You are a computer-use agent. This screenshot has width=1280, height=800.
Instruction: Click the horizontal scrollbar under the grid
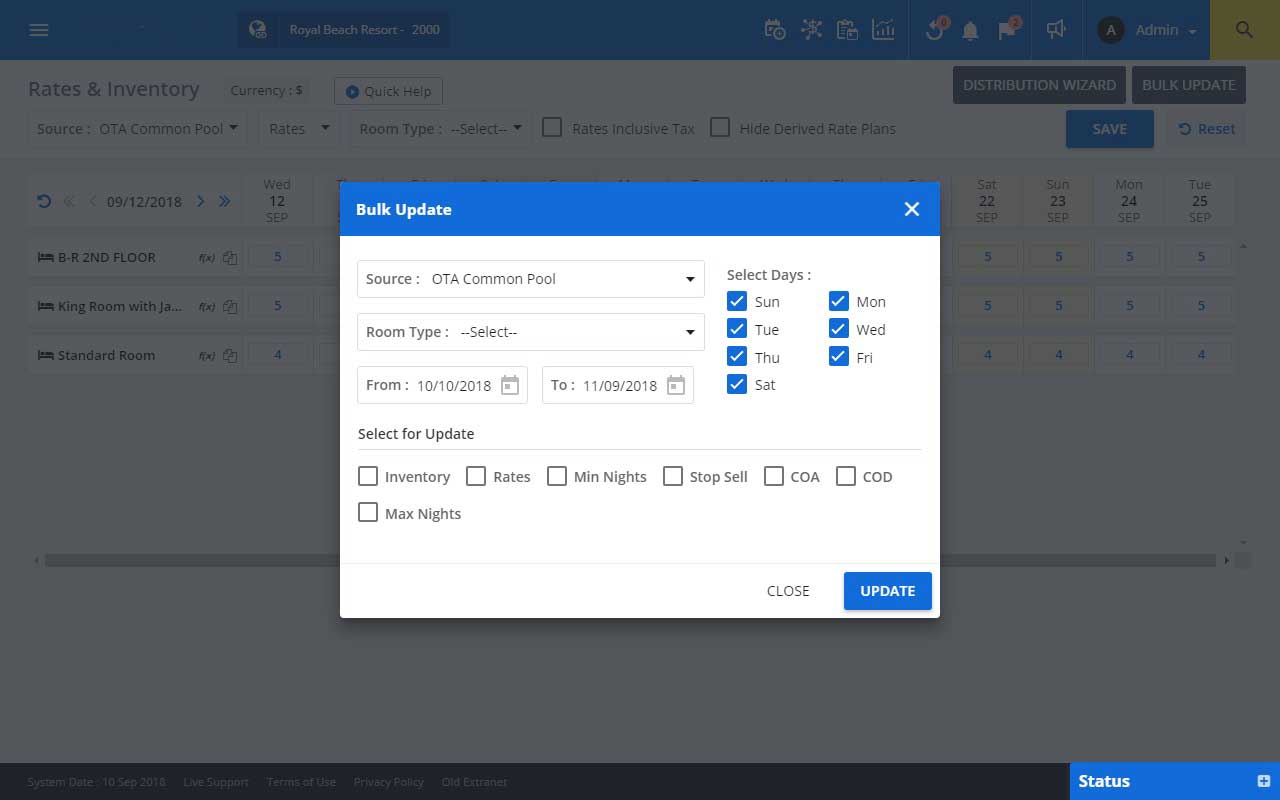pyautogui.click(x=631, y=561)
